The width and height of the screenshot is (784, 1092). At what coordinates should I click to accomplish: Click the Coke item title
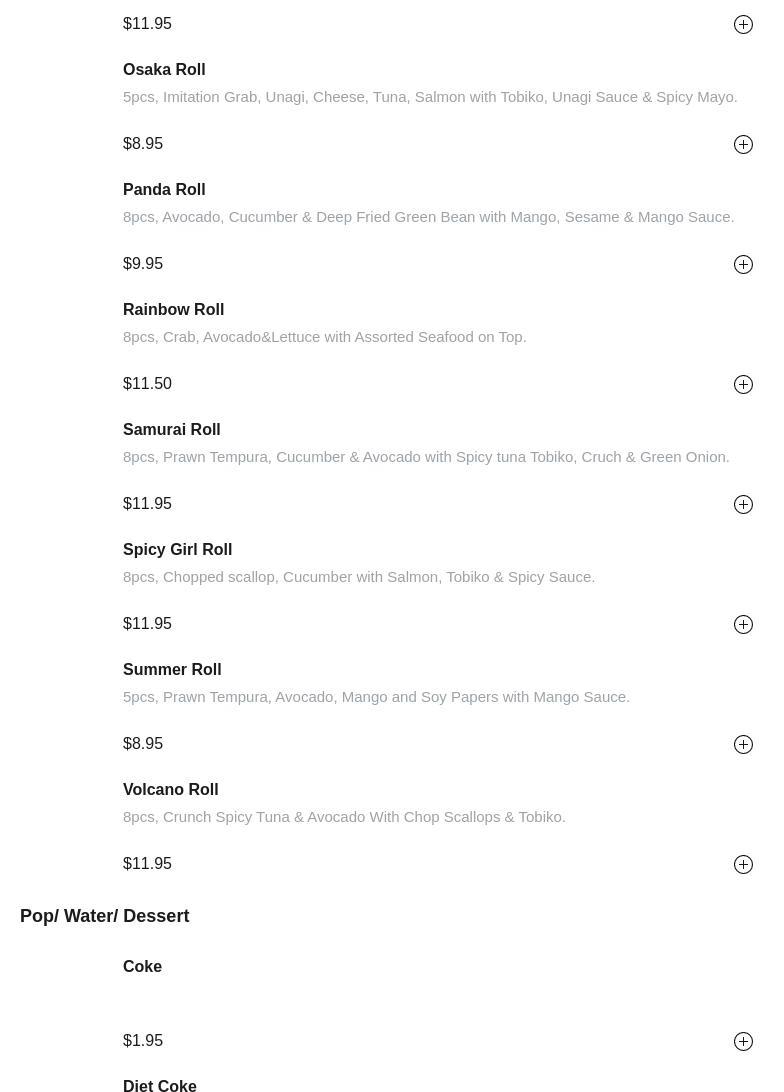[142, 966]
